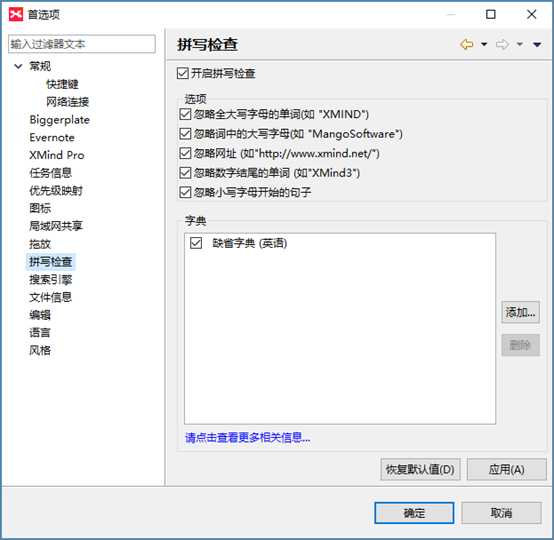
Task: Open Evernote preferences page
Action: (x=52, y=137)
